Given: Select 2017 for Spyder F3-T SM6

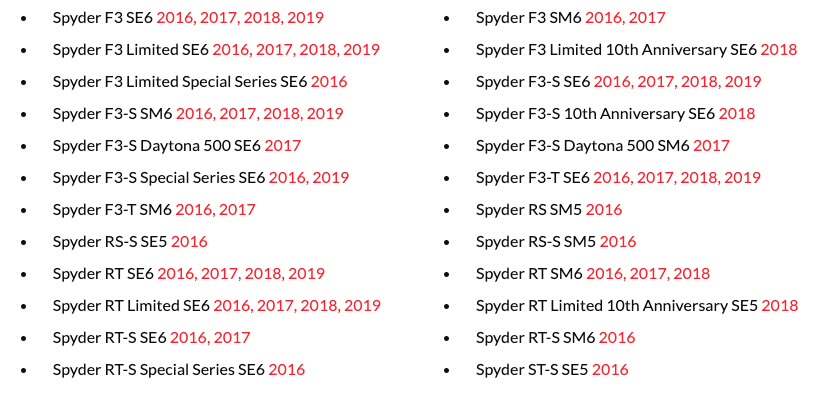Looking at the screenshot, I should click(x=237, y=210).
